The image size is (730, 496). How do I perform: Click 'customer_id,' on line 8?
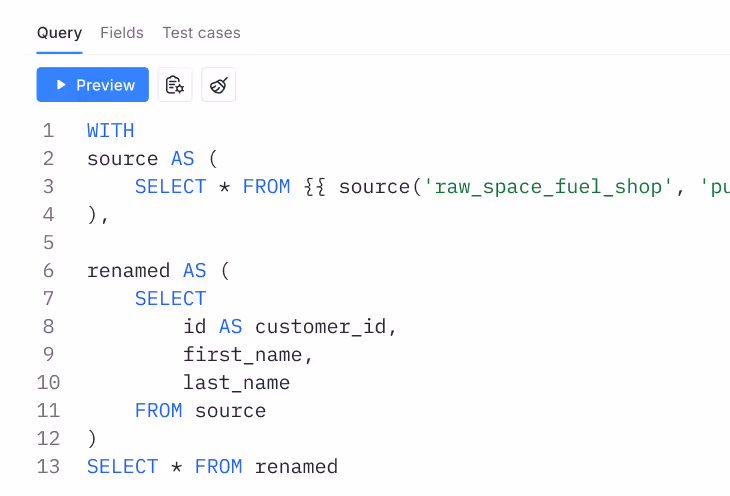tap(326, 327)
